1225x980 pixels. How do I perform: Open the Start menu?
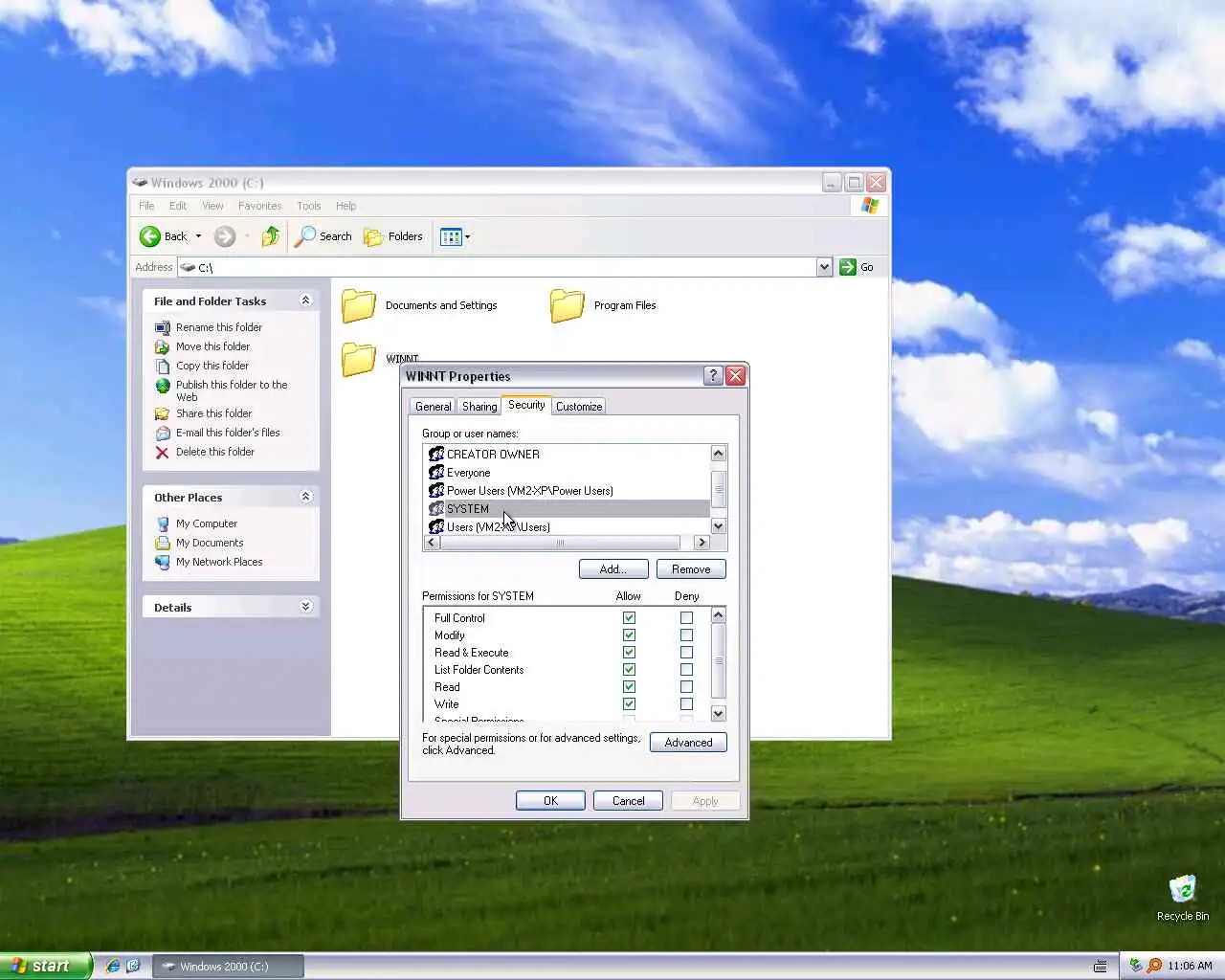pos(45,966)
